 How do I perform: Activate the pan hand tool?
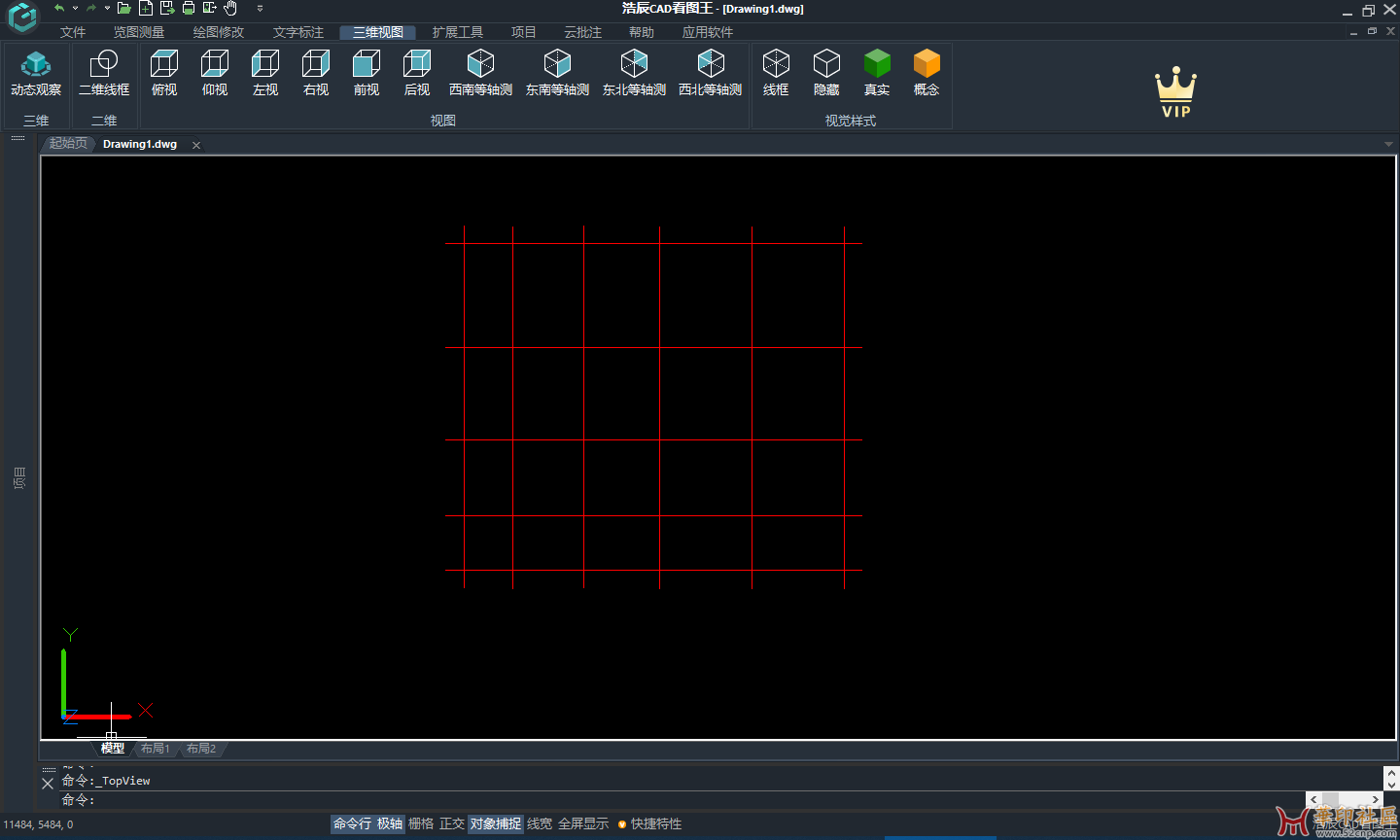tap(230, 8)
